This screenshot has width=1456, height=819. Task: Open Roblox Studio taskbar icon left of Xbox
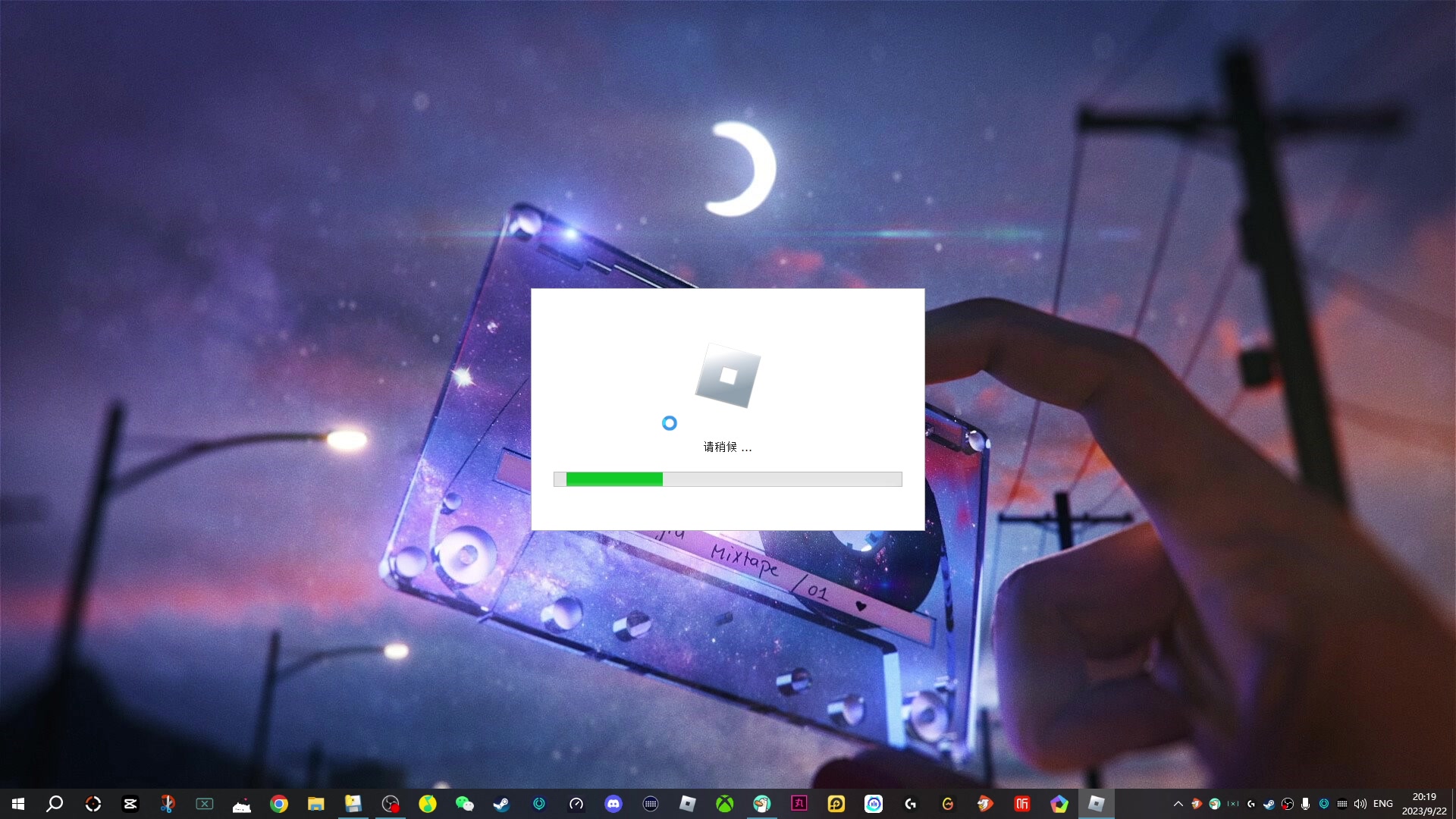point(688,804)
